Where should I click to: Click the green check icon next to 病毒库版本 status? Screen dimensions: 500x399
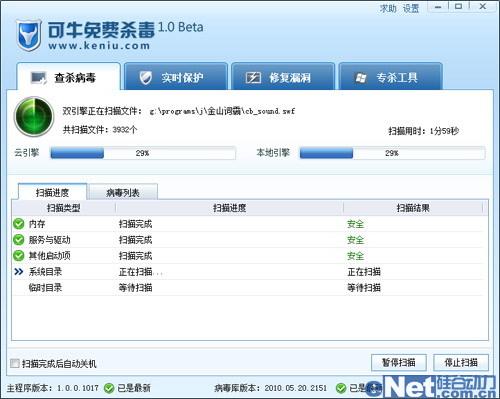point(341,388)
